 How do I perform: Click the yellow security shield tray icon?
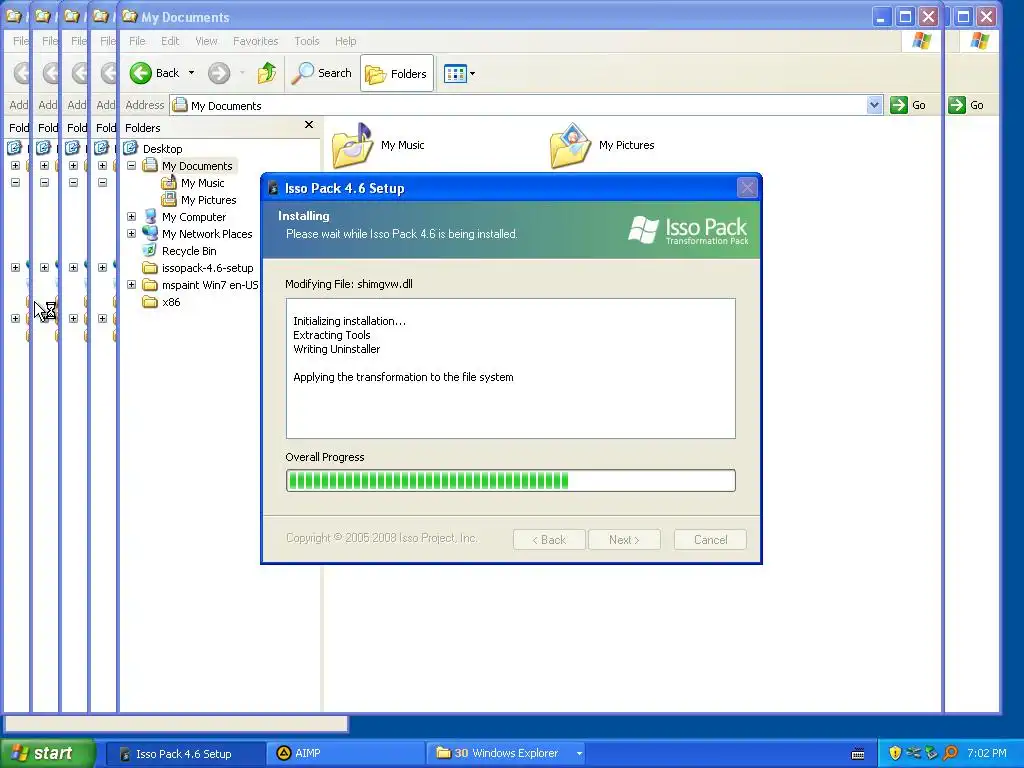pyautogui.click(x=895, y=753)
